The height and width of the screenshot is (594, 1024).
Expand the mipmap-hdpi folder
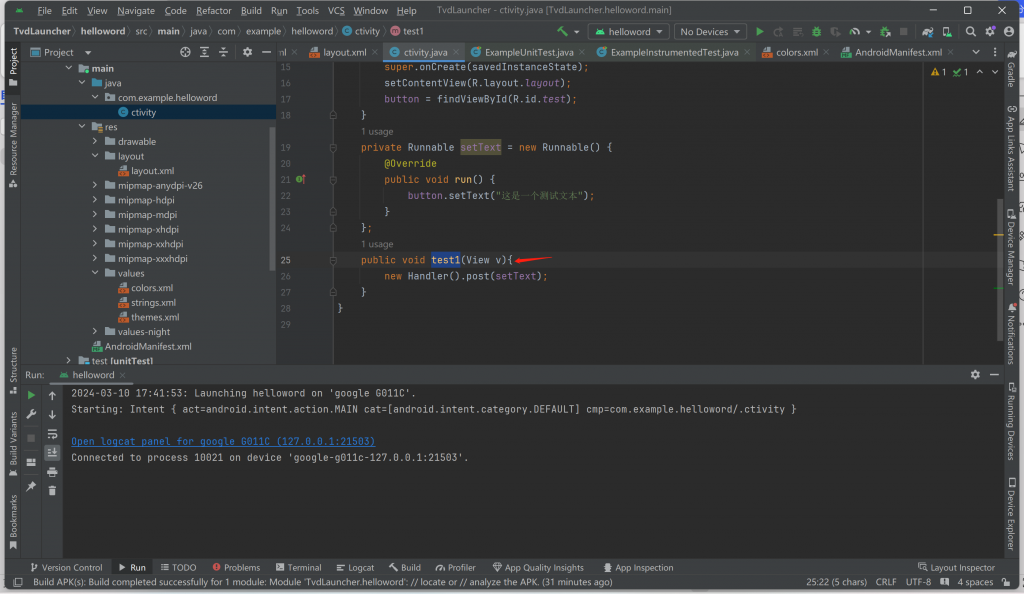95,200
